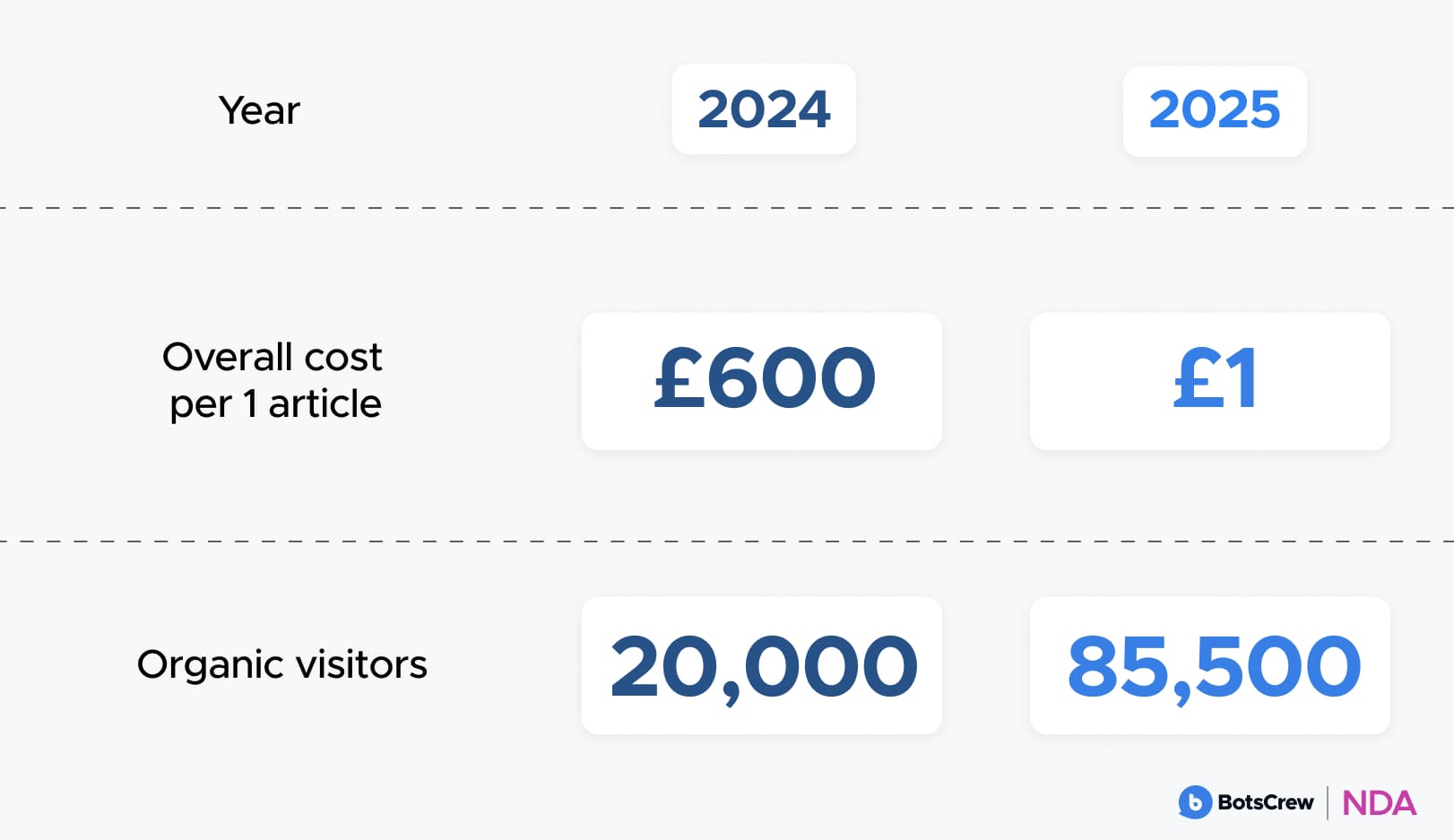Open the BotsCrew wordmark link
Image resolution: width=1454 pixels, height=840 pixels.
1265,802
